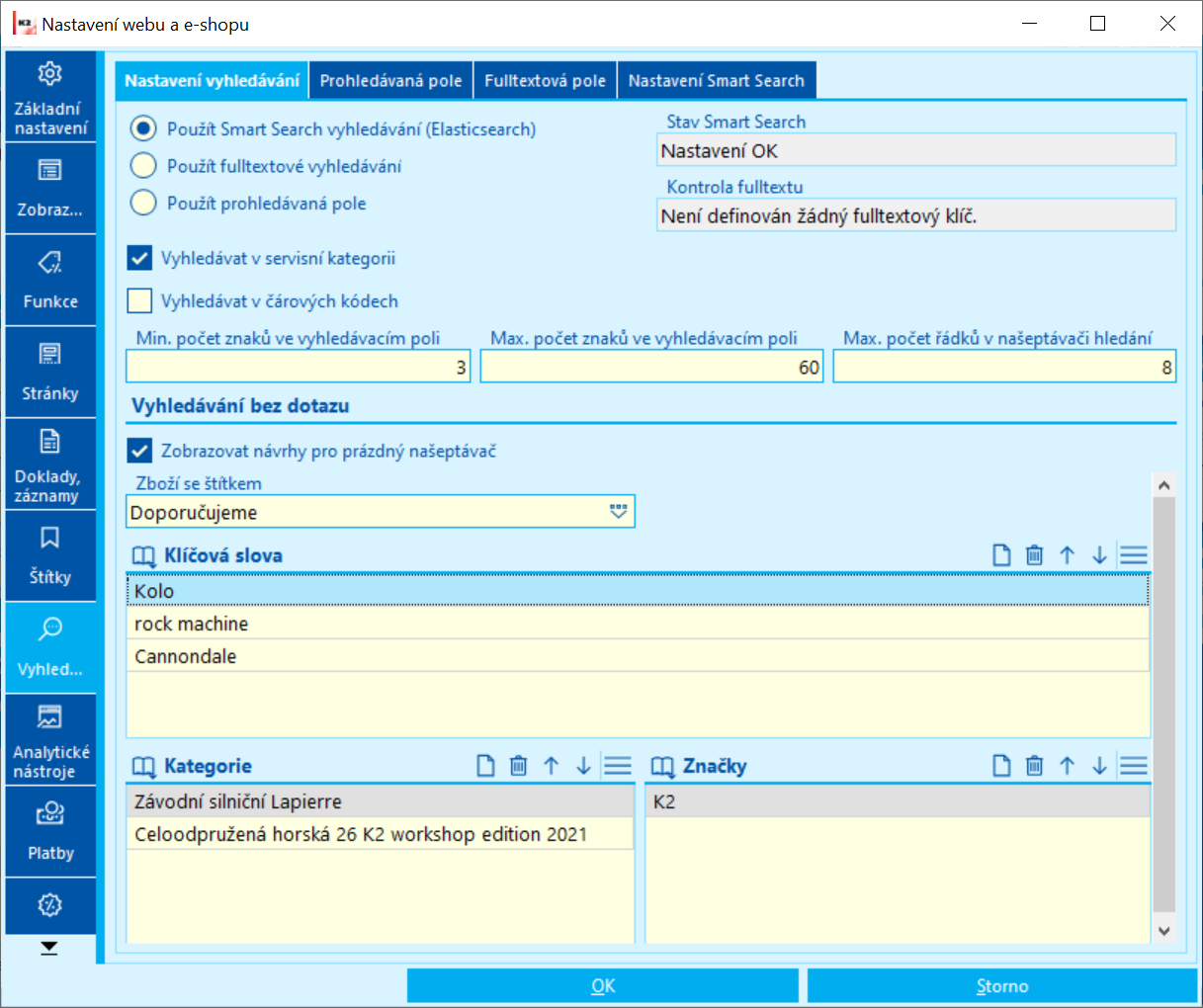
Task: Click the gear icon below Platby
Action: click(50, 905)
